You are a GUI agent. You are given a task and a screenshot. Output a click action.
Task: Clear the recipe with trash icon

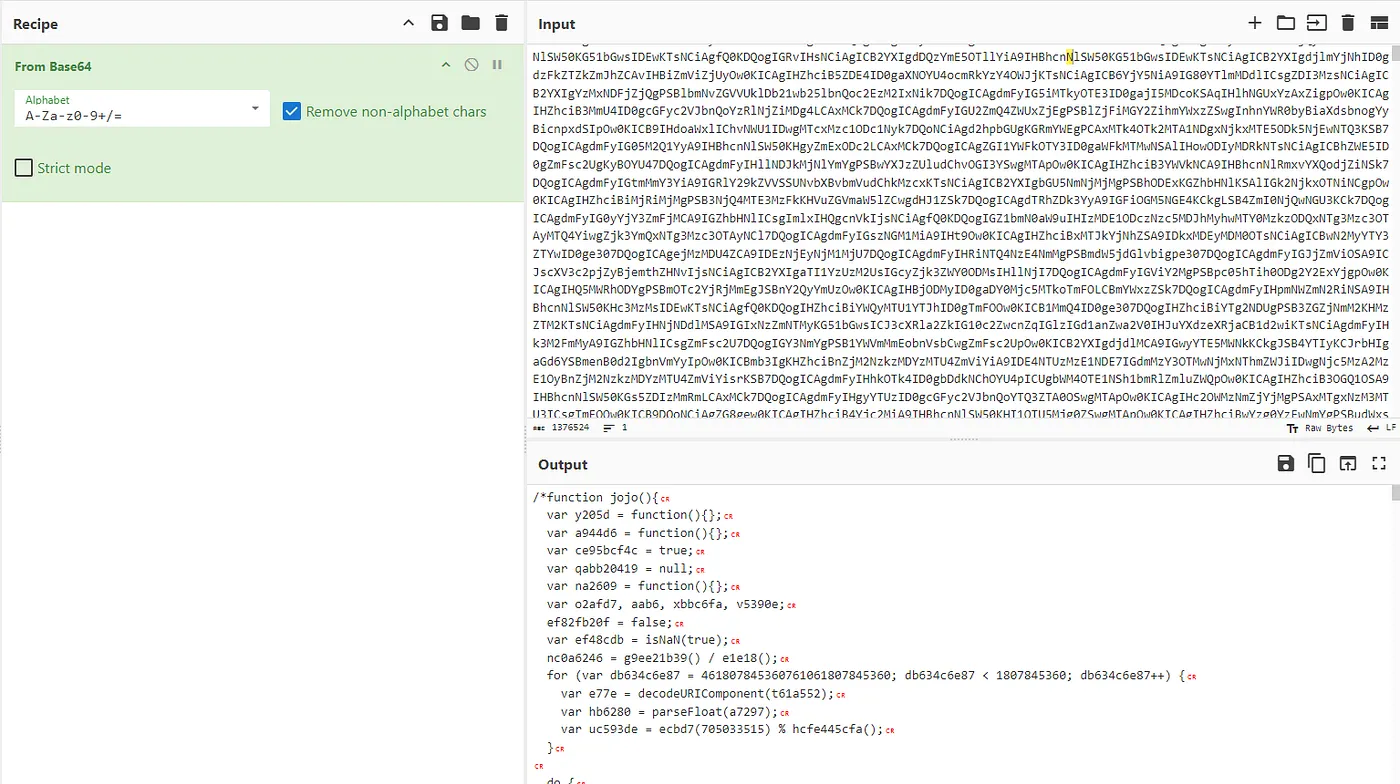[501, 23]
